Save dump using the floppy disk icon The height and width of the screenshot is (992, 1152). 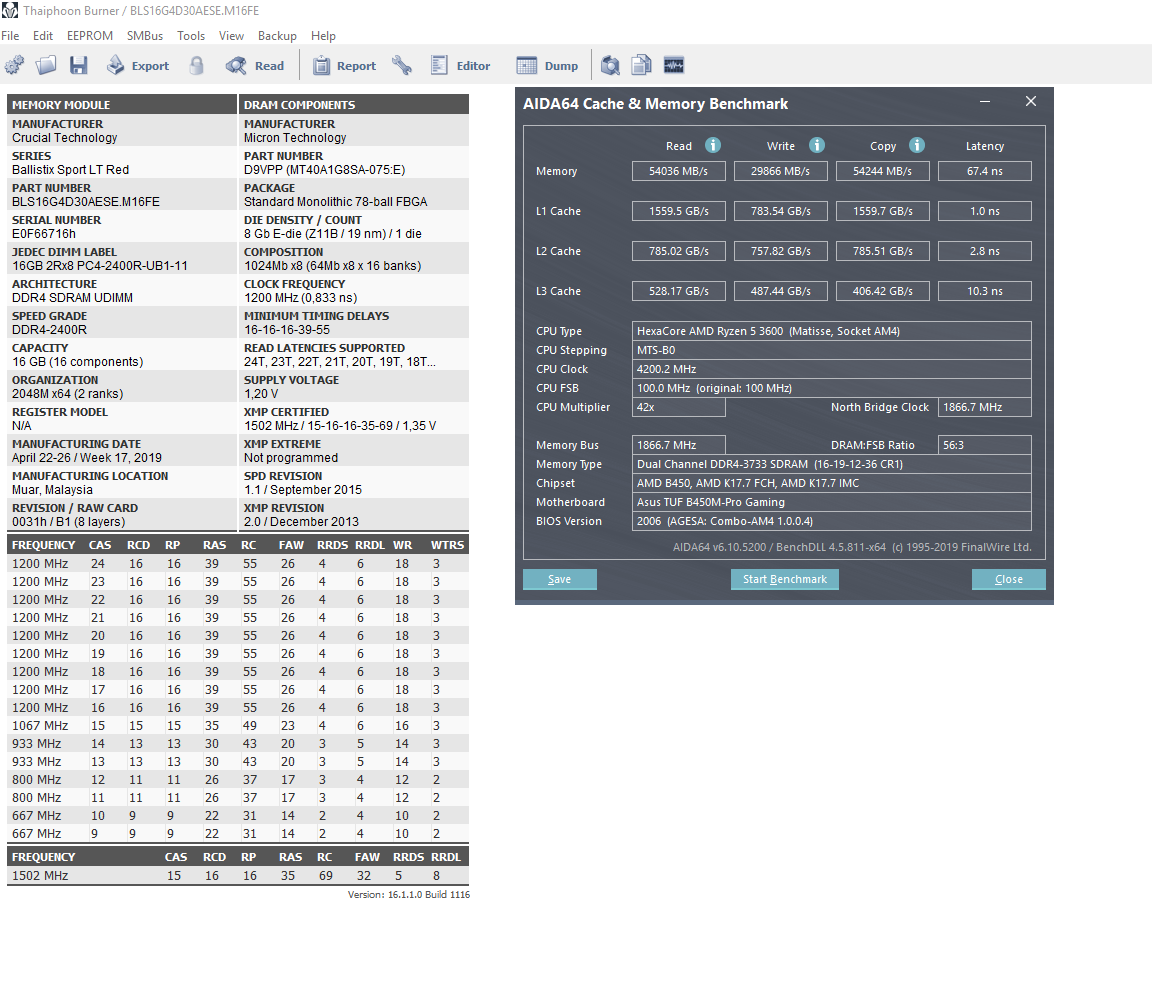click(79, 65)
